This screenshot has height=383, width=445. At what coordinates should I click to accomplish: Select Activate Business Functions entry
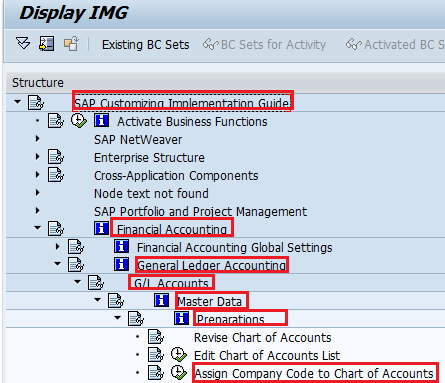[192, 122]
